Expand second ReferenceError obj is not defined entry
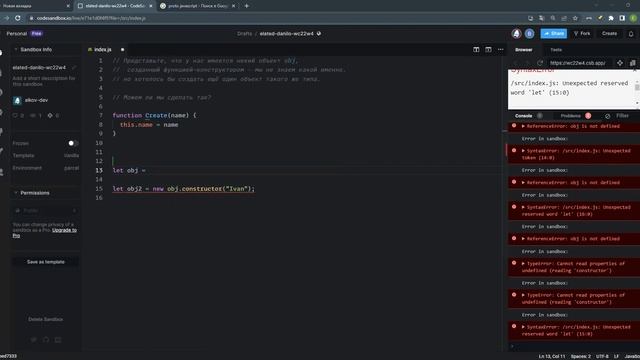This screenshot has height=360, width=640. [x=523, y=182]
